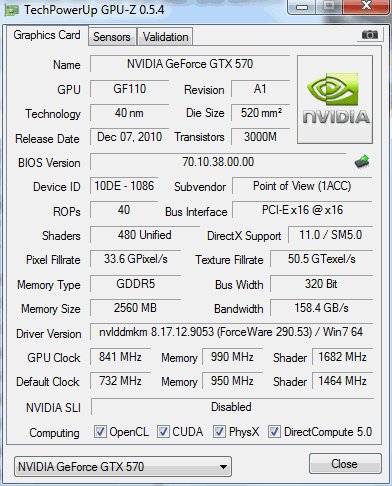Toggle the CUDA checkbox
Viewport: 392px width, 486px height.
click(x=163, y=431)
